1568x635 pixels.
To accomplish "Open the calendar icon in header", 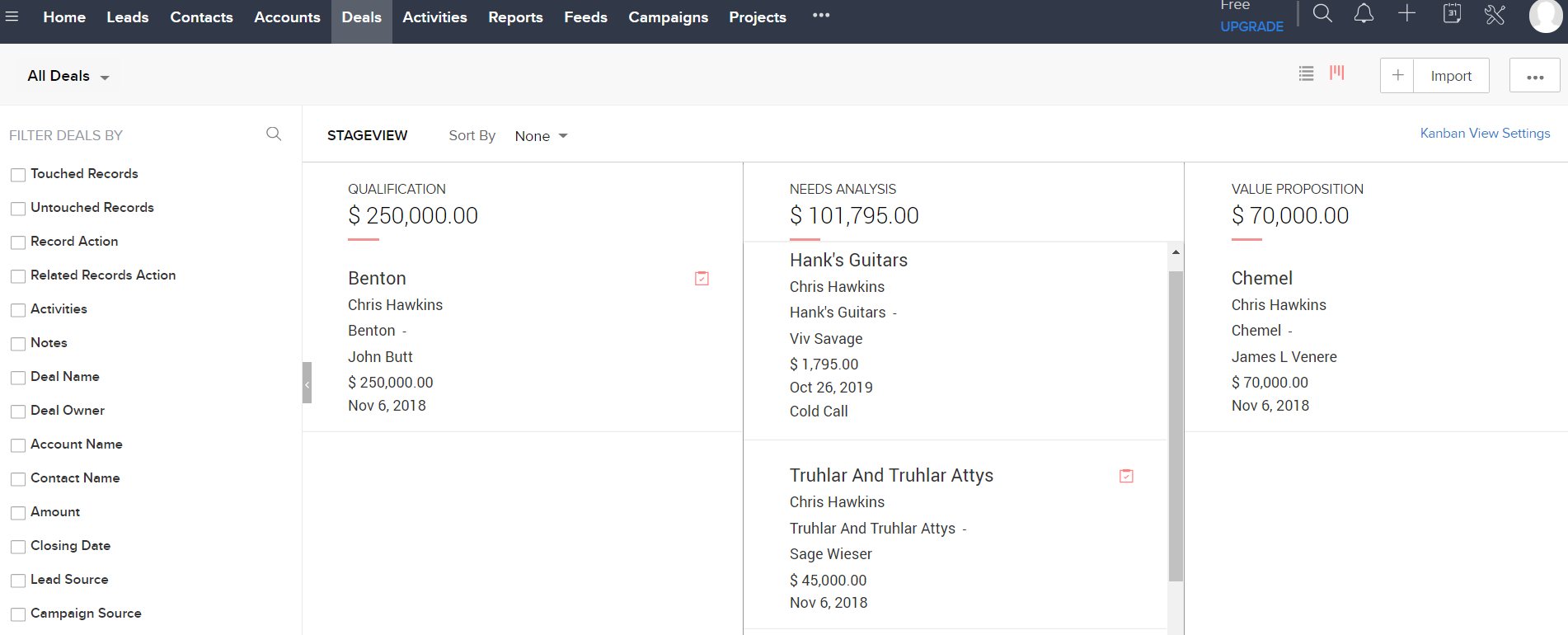I will 1452,14.
